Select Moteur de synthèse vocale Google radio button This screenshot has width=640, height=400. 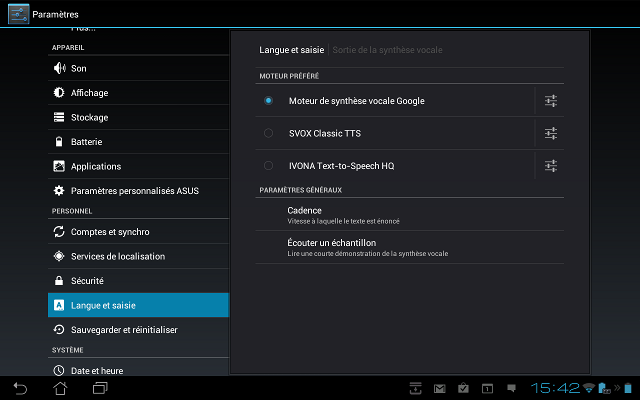tap(268, 100)
